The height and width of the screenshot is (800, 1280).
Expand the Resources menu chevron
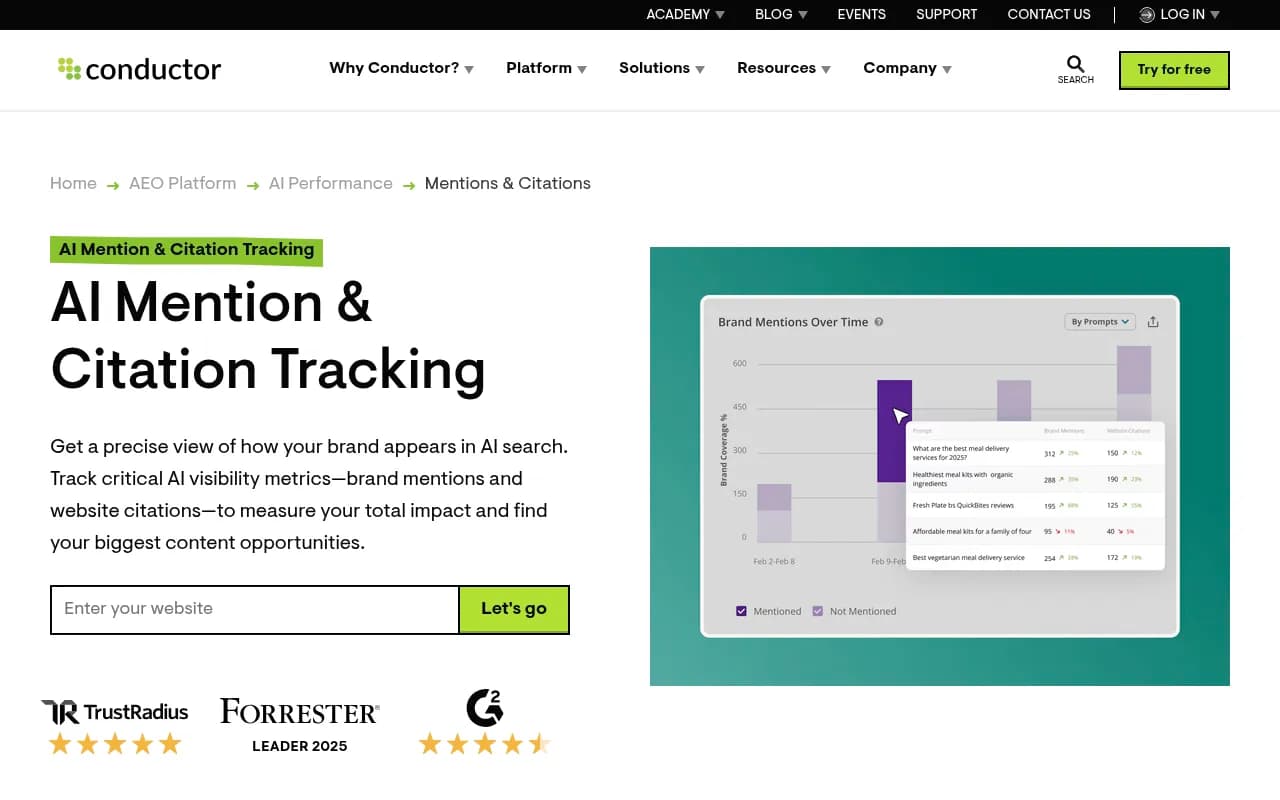(x=826, y=69)
